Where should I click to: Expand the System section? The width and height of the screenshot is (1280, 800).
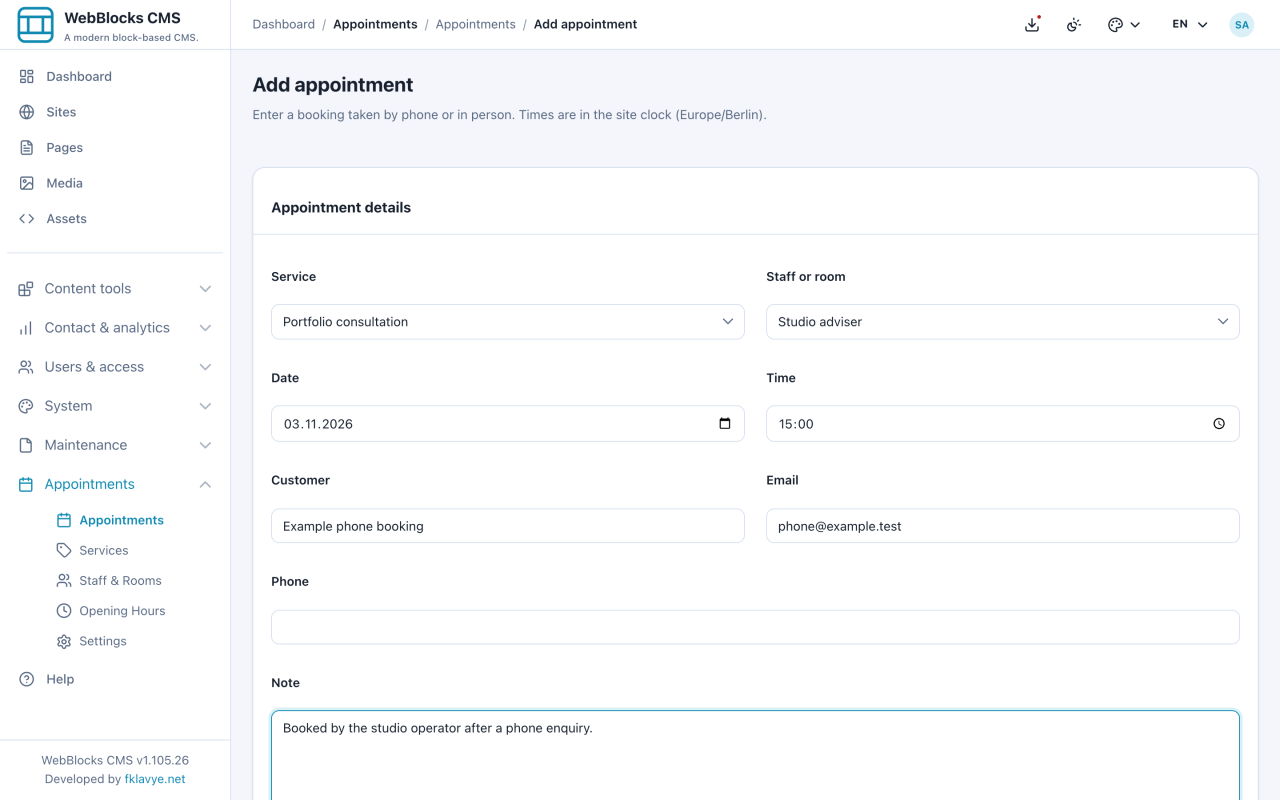click(x=115, y=406)
